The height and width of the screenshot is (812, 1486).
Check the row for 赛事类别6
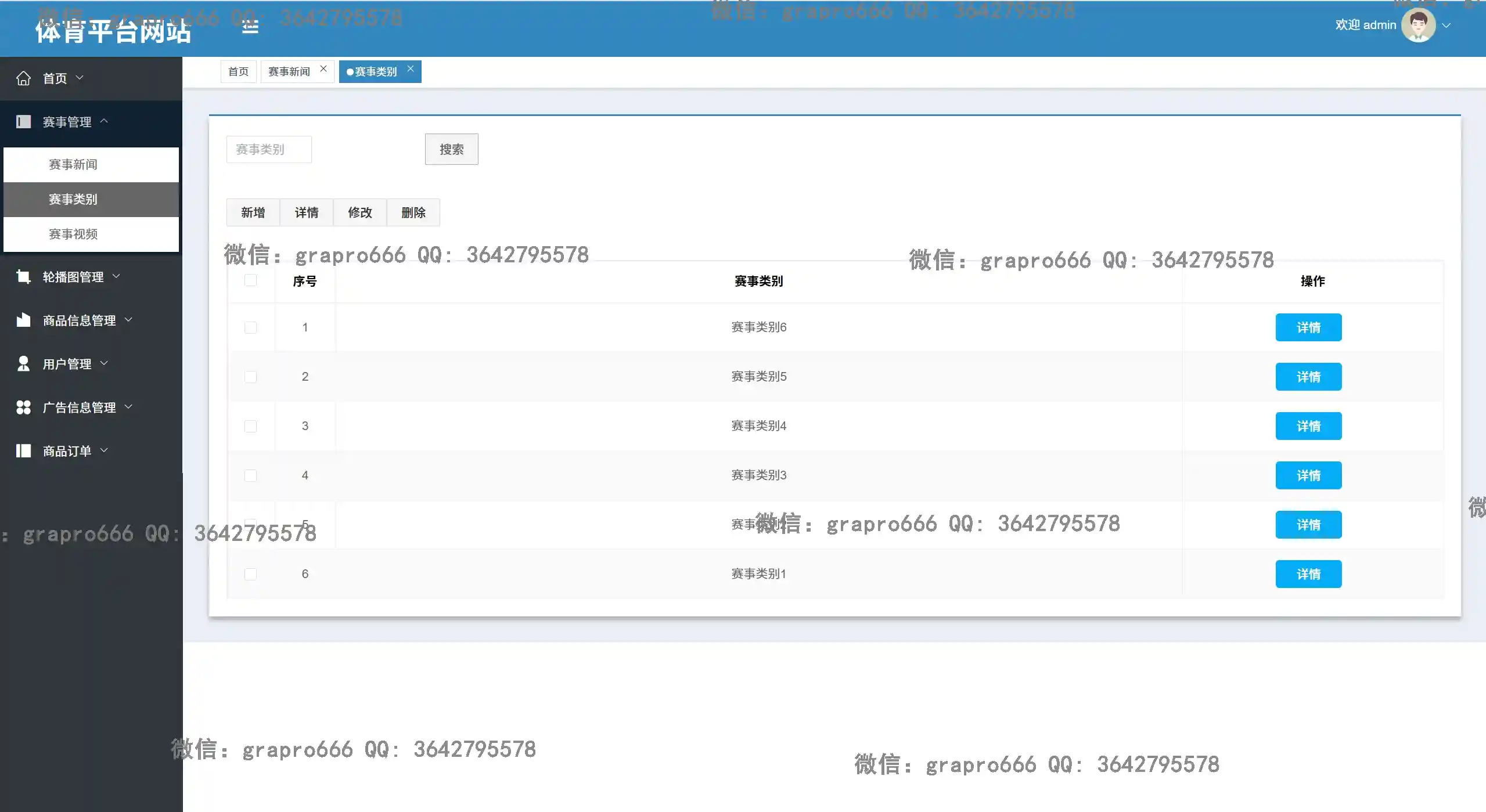click(250, 328)
